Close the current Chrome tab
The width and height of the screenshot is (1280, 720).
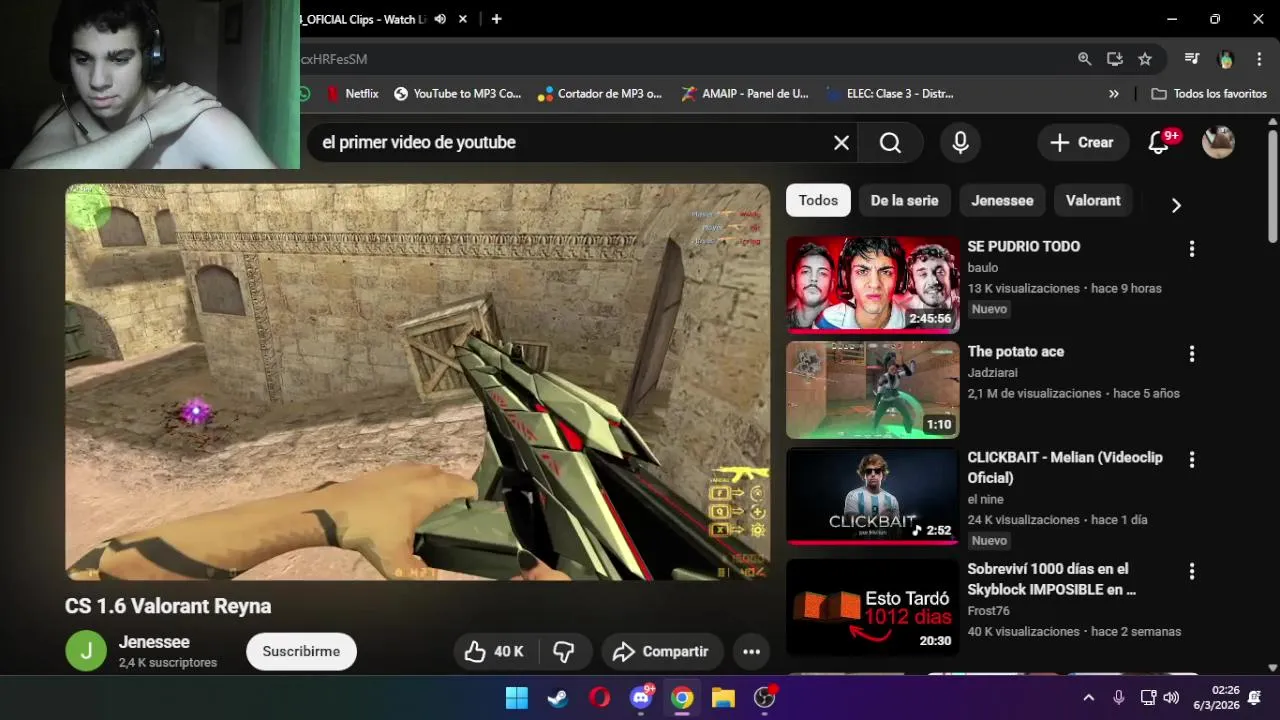[x=463, y=19]
